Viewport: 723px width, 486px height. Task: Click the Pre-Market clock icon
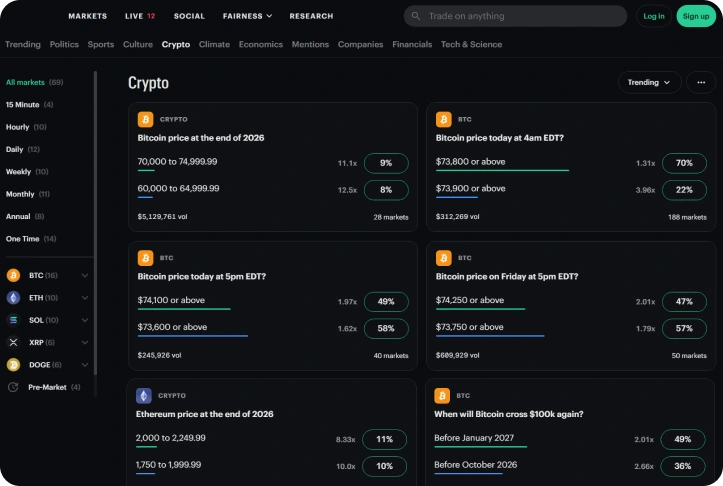[13, 387]
